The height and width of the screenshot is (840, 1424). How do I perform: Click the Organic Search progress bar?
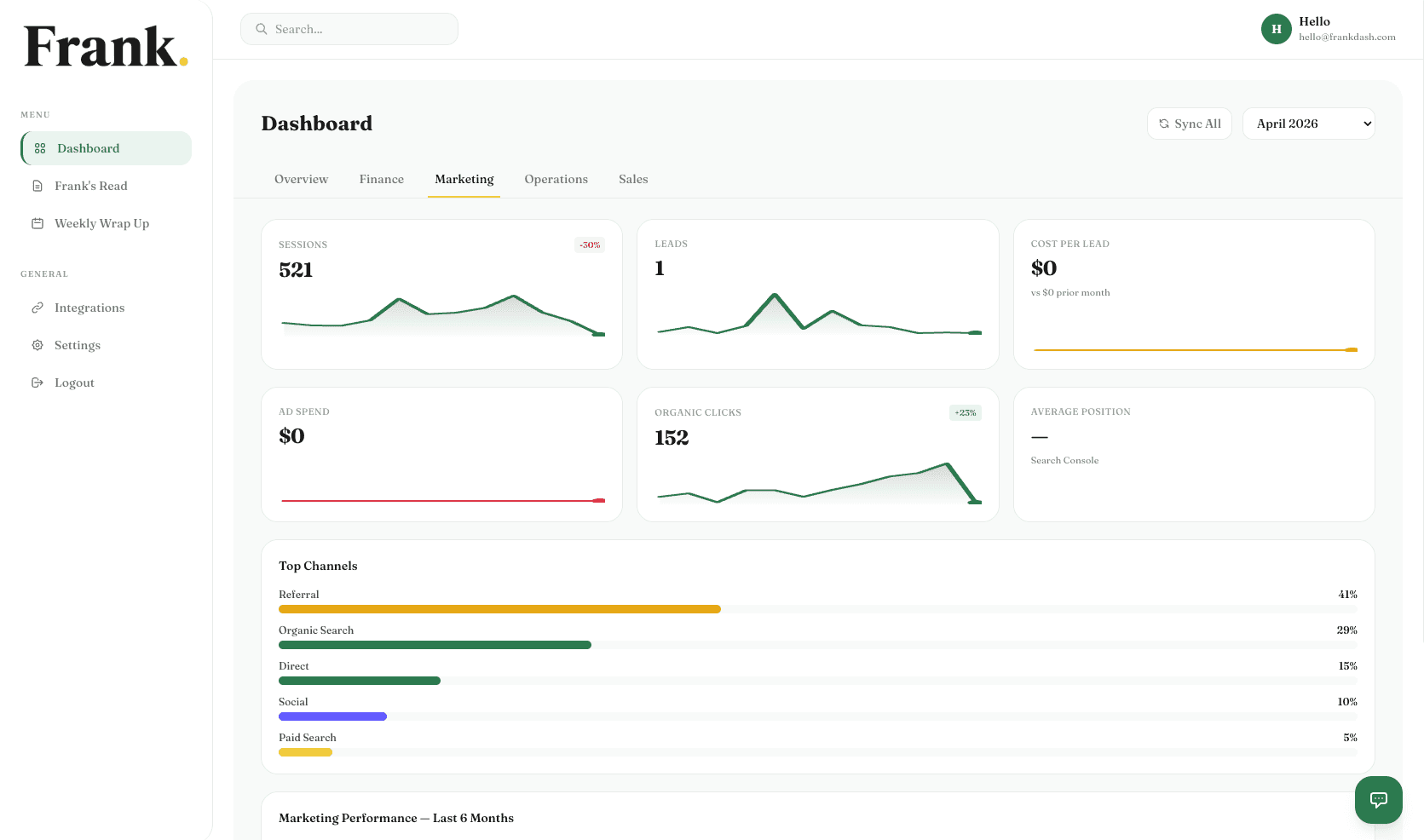[435, 645]
